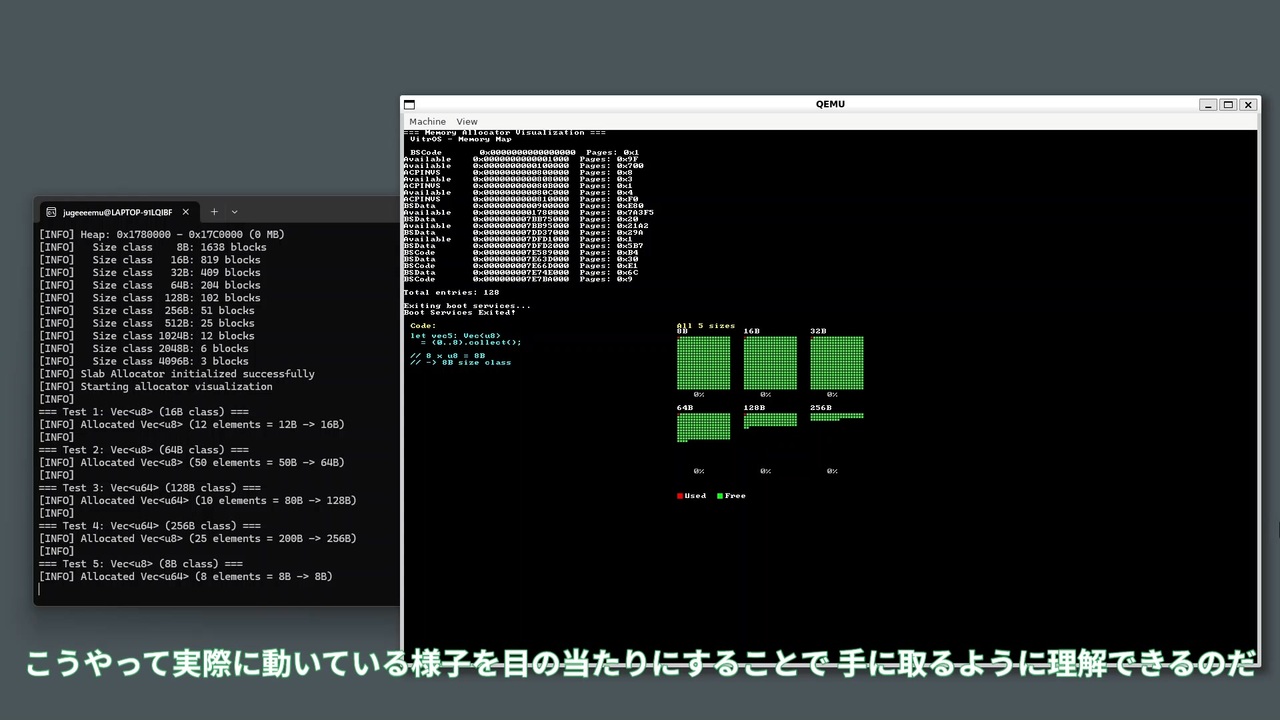
Task: Click the 64B slab block grid
Action: pos(703,427)
